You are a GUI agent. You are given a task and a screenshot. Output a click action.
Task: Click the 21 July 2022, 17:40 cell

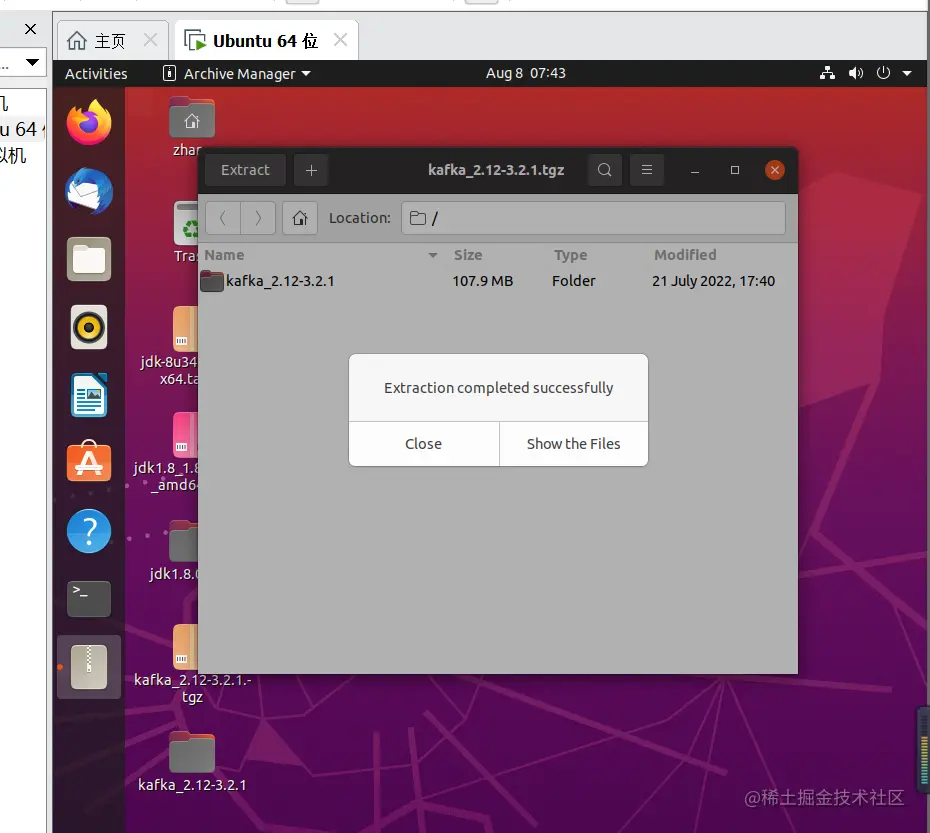714,281
